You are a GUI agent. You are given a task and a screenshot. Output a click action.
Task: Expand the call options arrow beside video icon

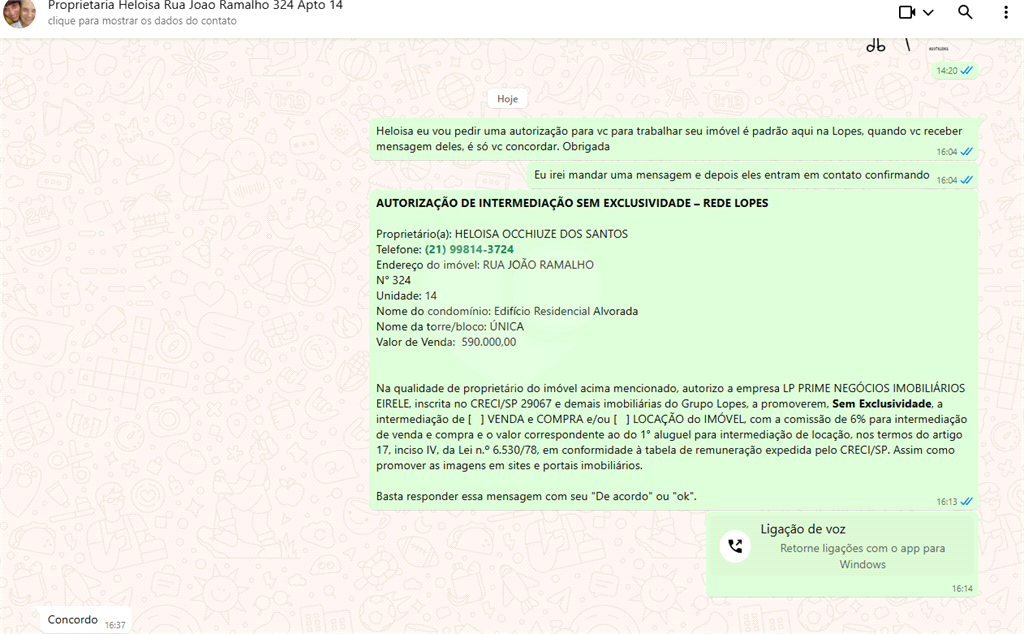coord(929,13)
